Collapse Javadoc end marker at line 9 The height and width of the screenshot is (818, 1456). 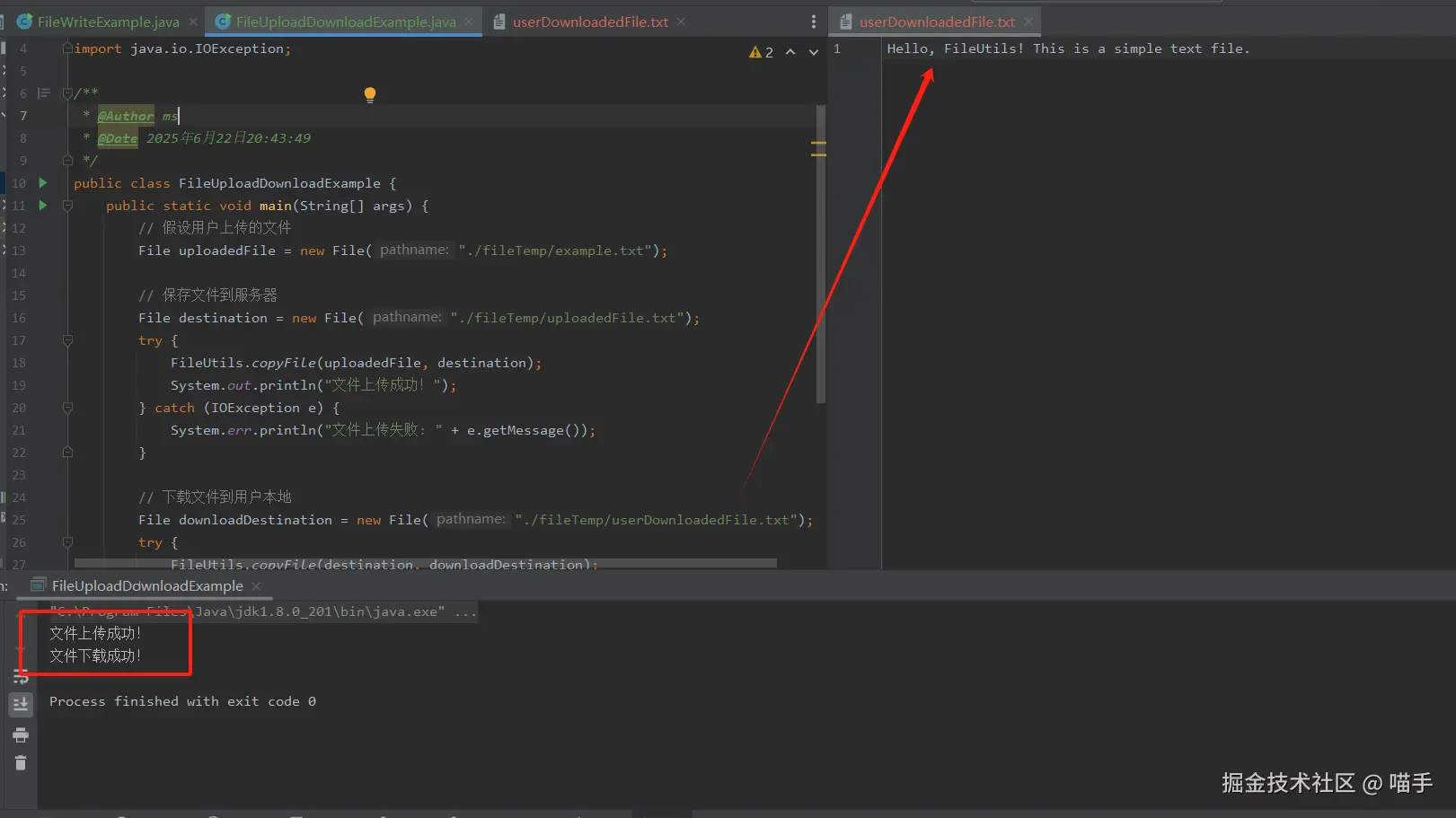pyautogui.click(x=67, y=160)
